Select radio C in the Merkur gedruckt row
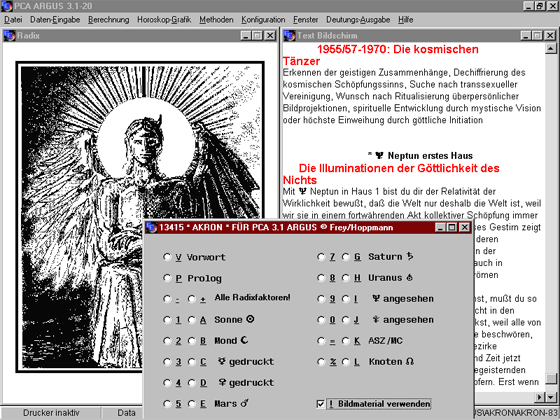 (x=192, y=362)
